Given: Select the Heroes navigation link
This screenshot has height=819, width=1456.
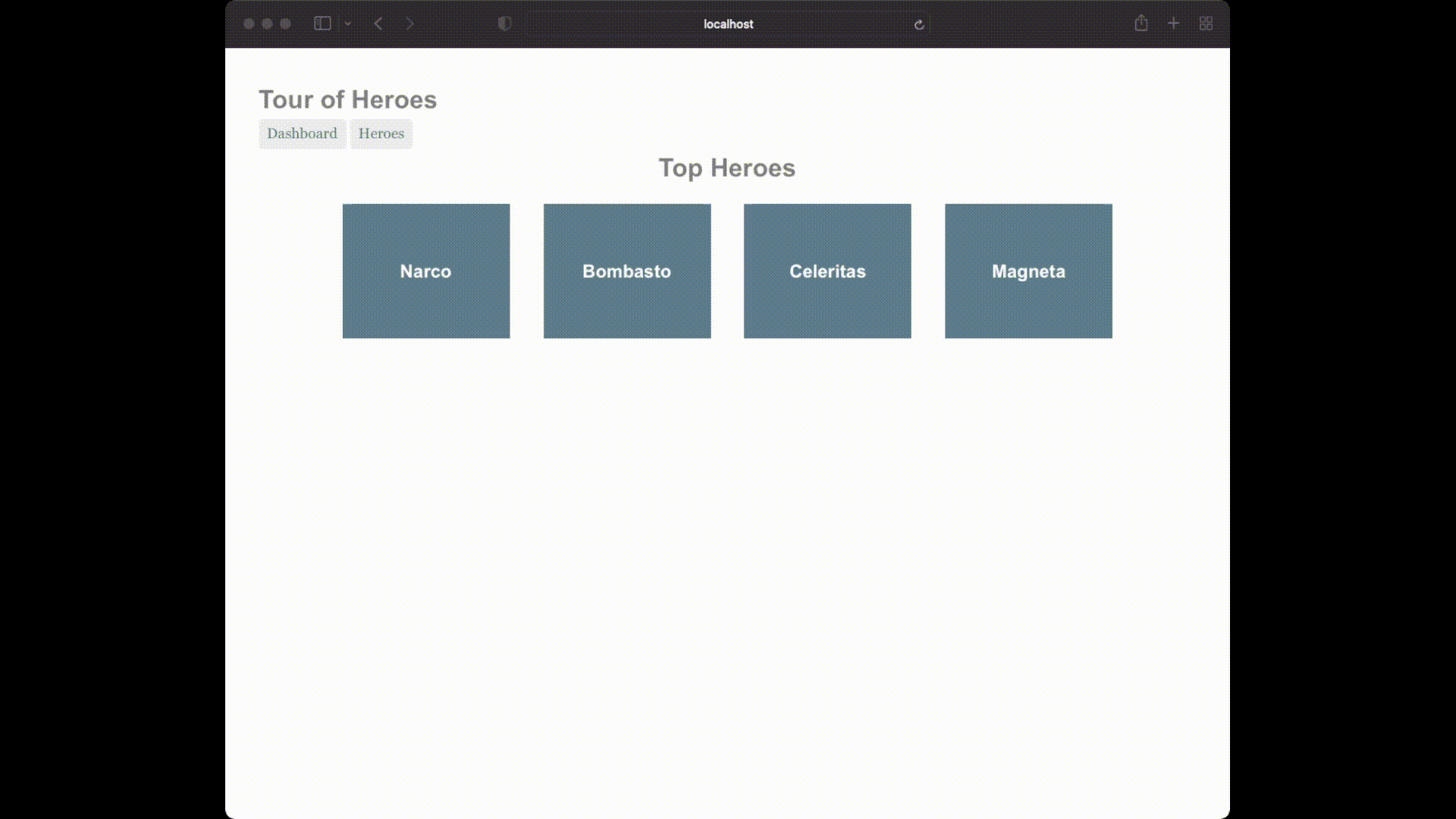Looking at the screenshot, I should click(381, 133).
